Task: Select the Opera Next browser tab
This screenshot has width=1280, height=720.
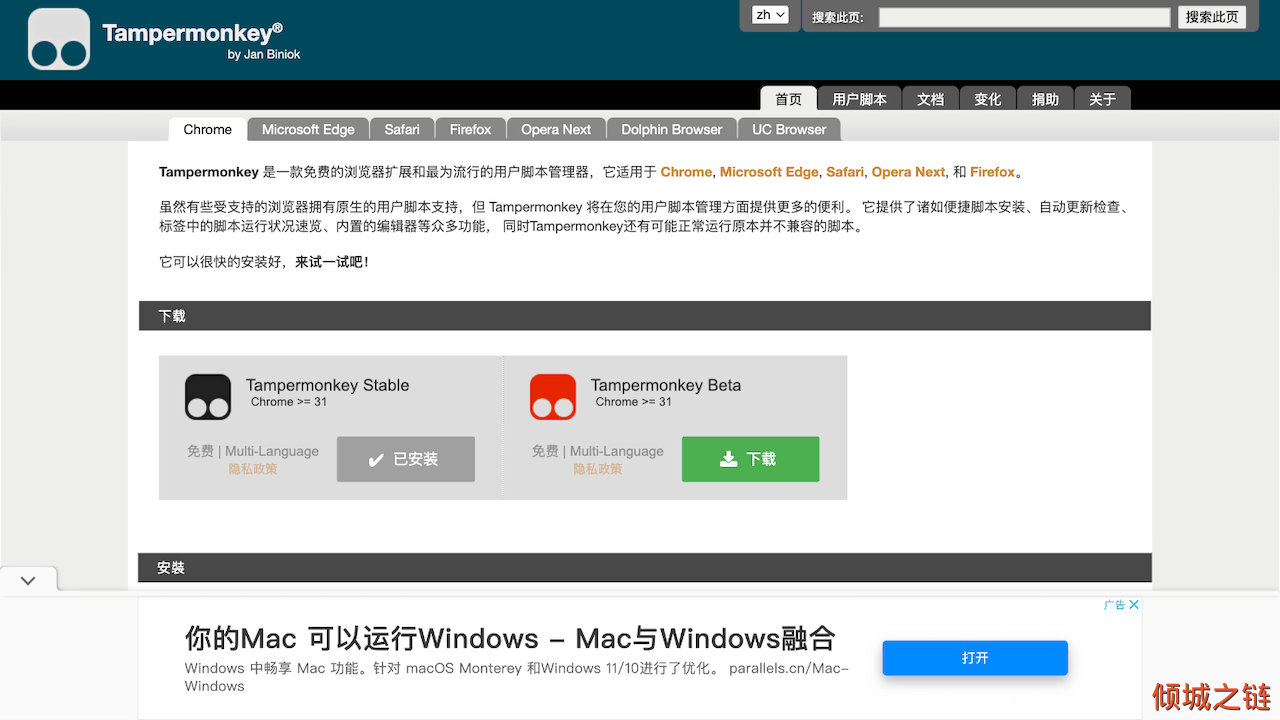Action: [556, 129]
